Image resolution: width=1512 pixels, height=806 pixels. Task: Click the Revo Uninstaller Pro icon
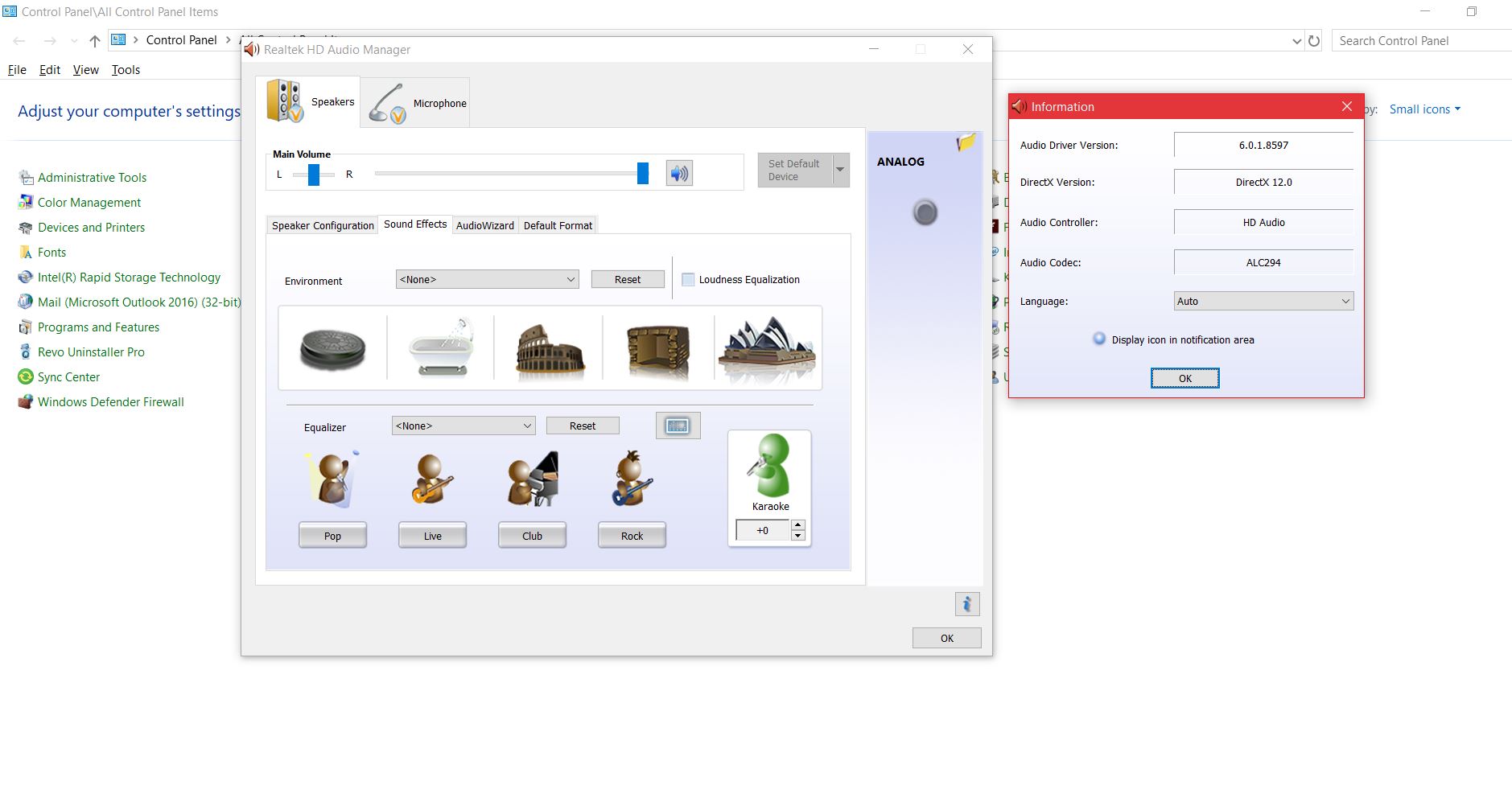(x=26, y=352)
